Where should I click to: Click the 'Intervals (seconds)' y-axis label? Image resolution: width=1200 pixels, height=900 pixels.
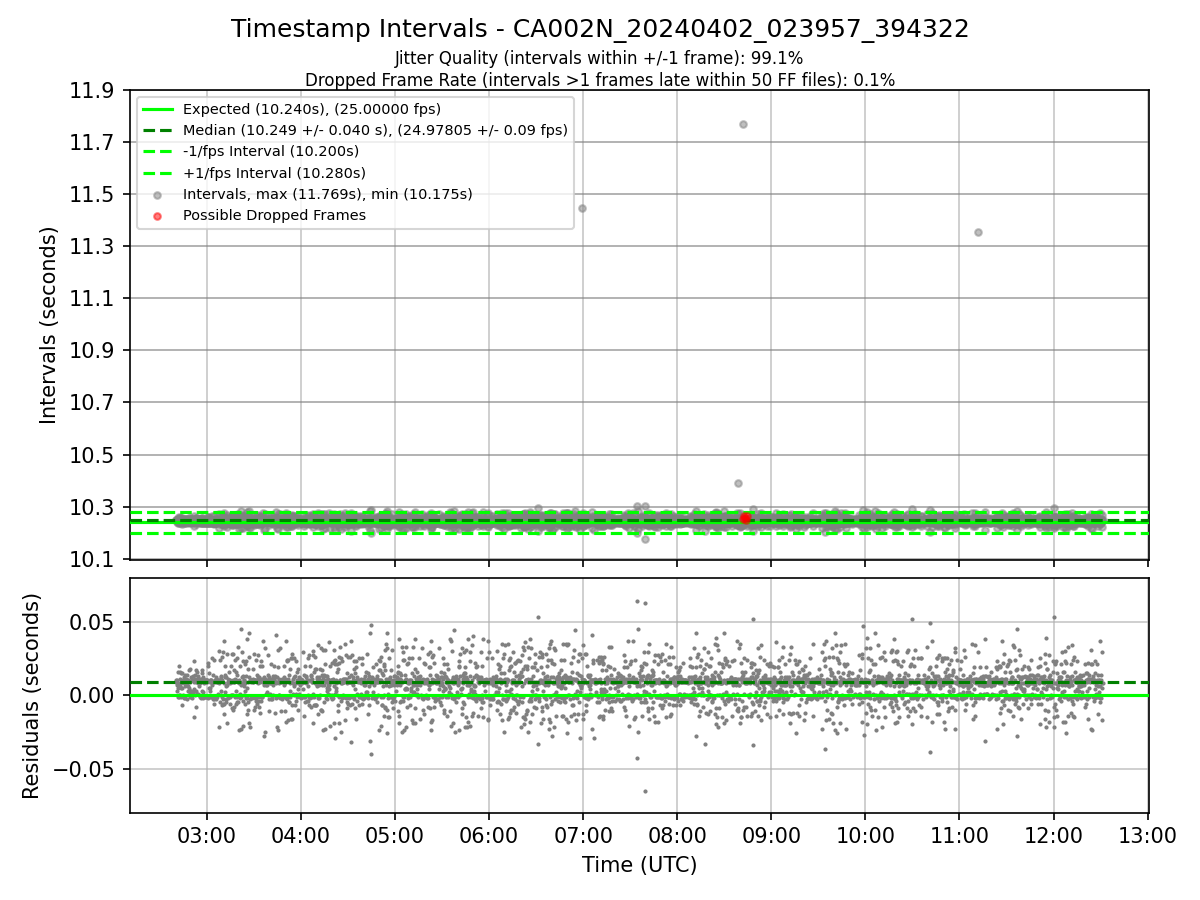point(48,325)
